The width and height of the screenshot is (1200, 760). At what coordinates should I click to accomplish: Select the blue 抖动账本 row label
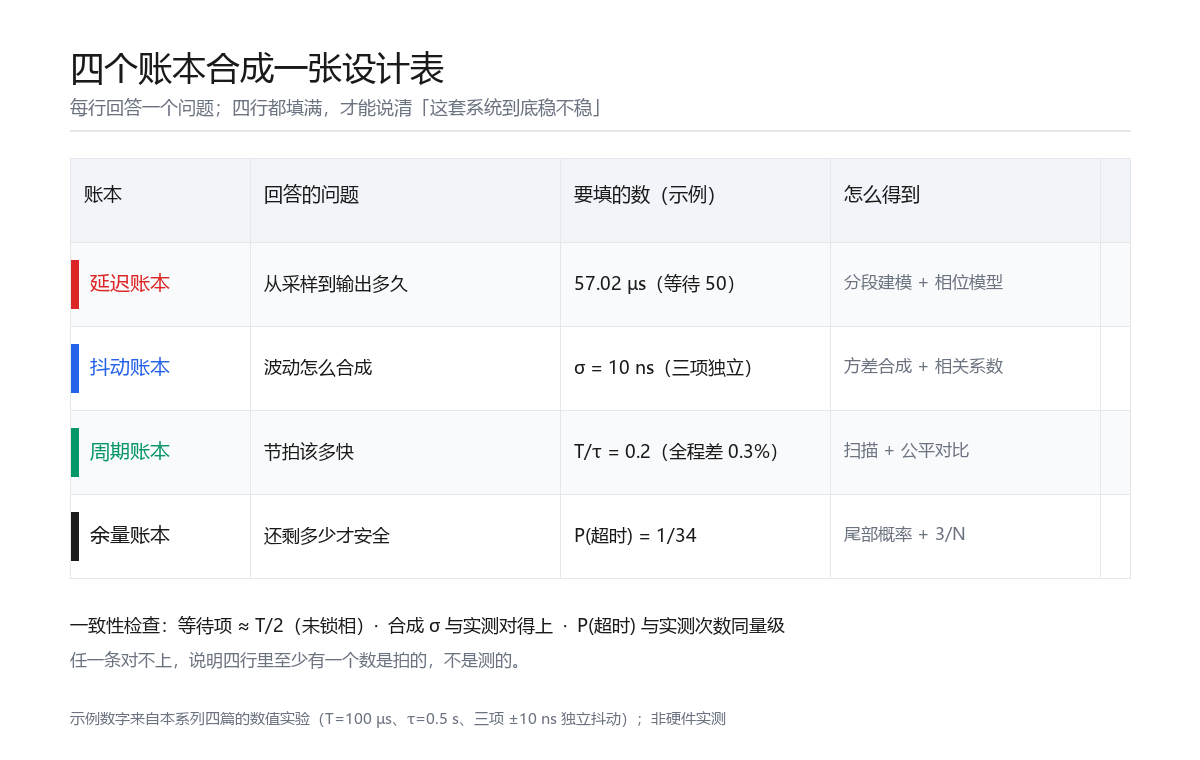130,368
